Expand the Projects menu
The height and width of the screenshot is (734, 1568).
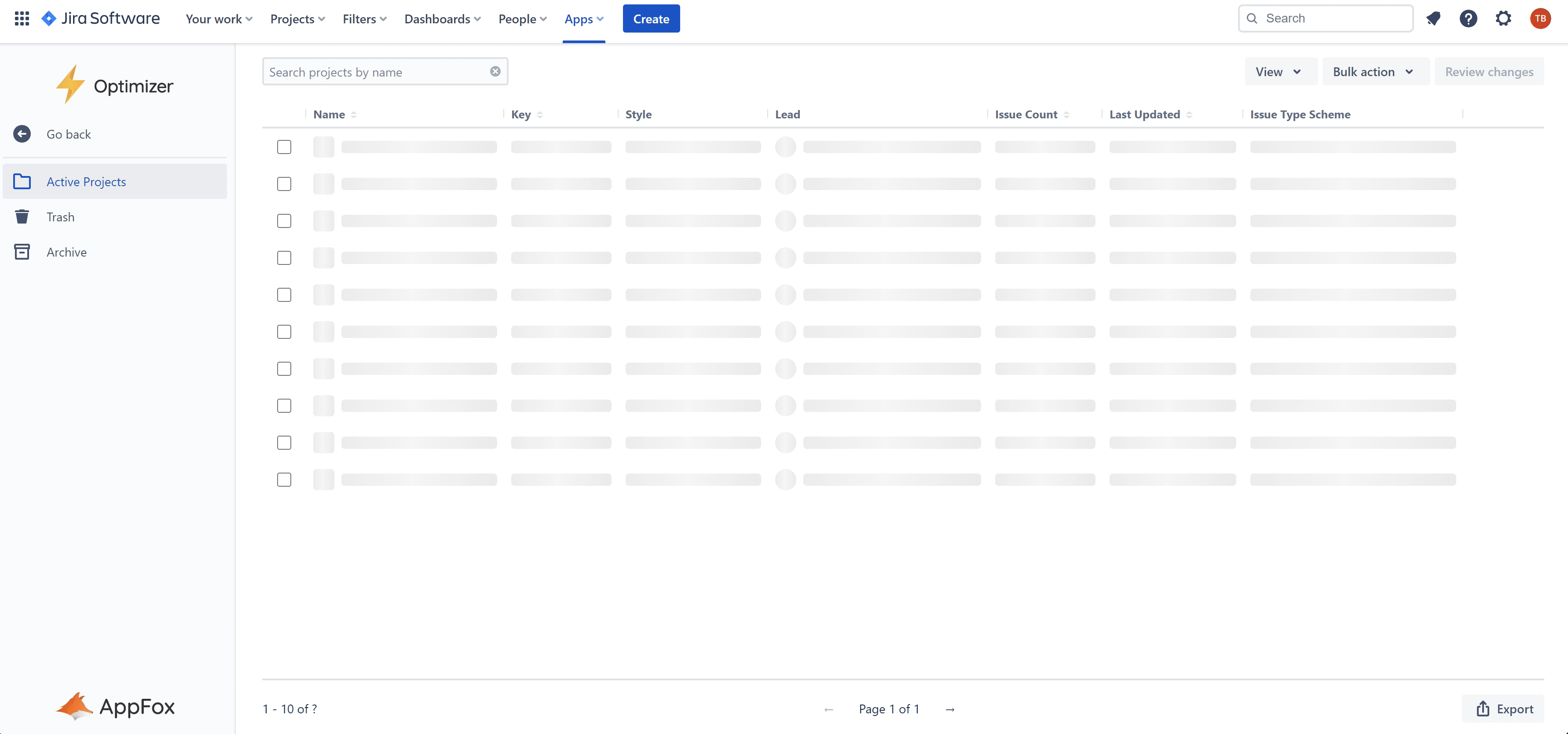[298, 19]
